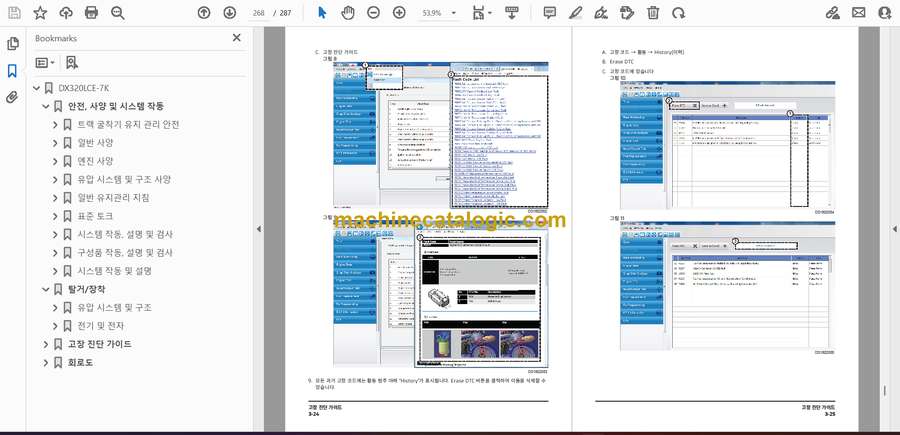Click the vertical scrollbar thumb

(884, 391)
